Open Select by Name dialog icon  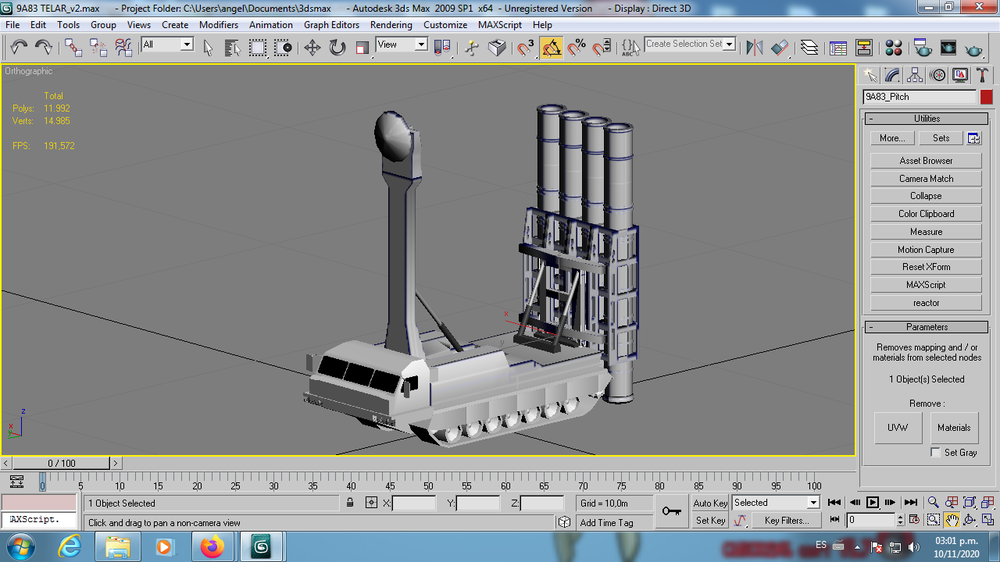coord(232,47)
